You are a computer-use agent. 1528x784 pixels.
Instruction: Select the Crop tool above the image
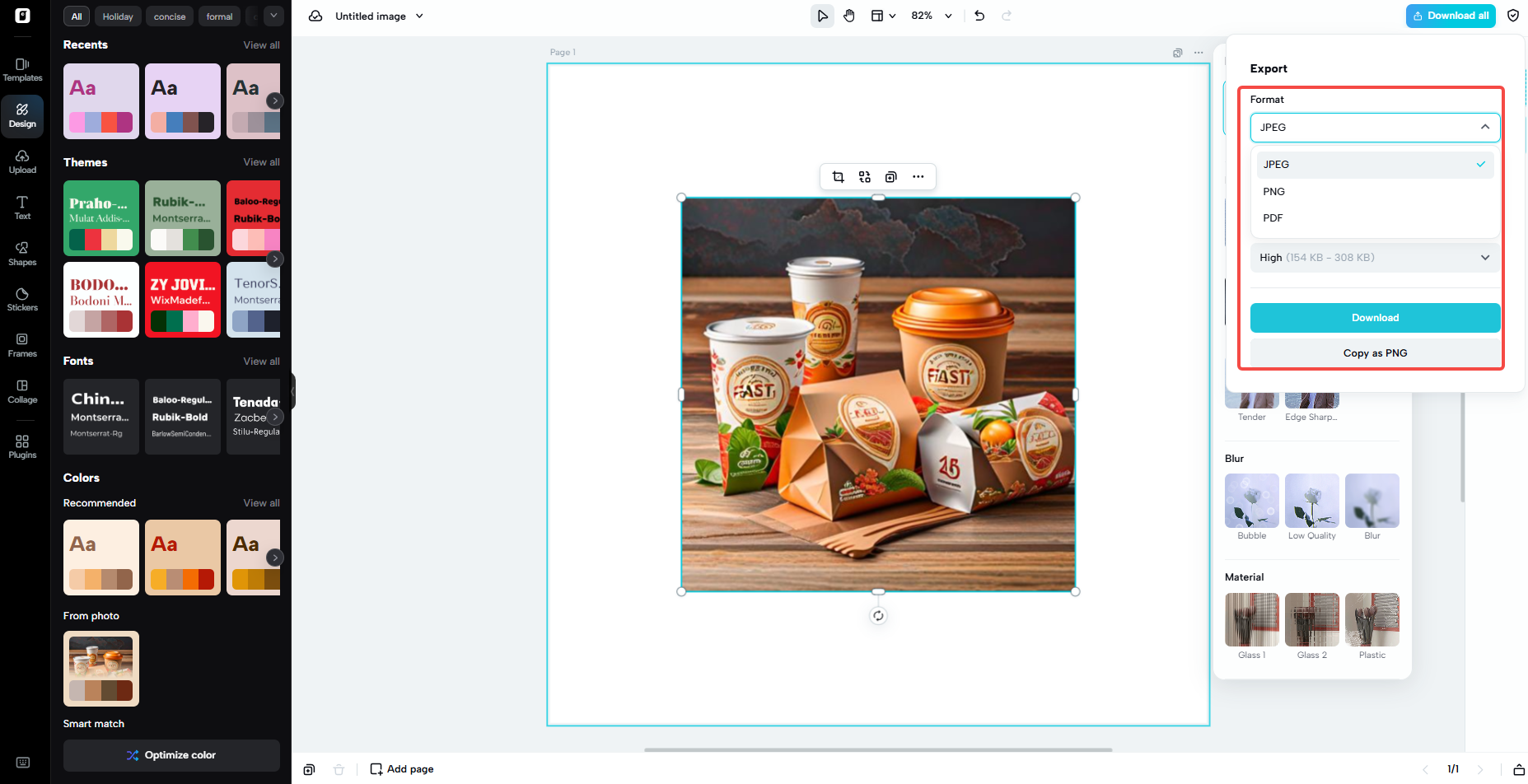point(838,176)
